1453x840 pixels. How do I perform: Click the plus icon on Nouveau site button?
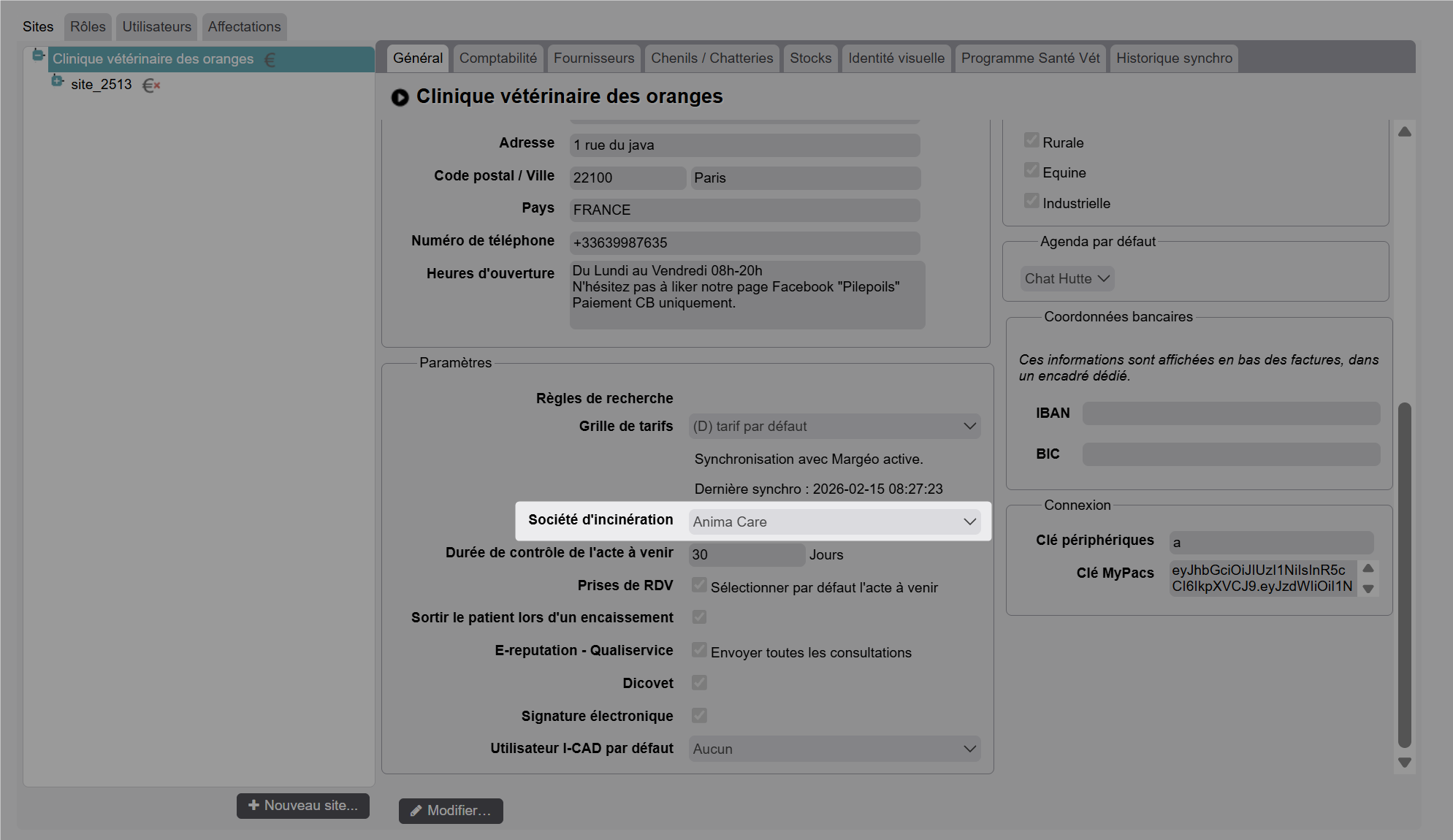(253, 805)
